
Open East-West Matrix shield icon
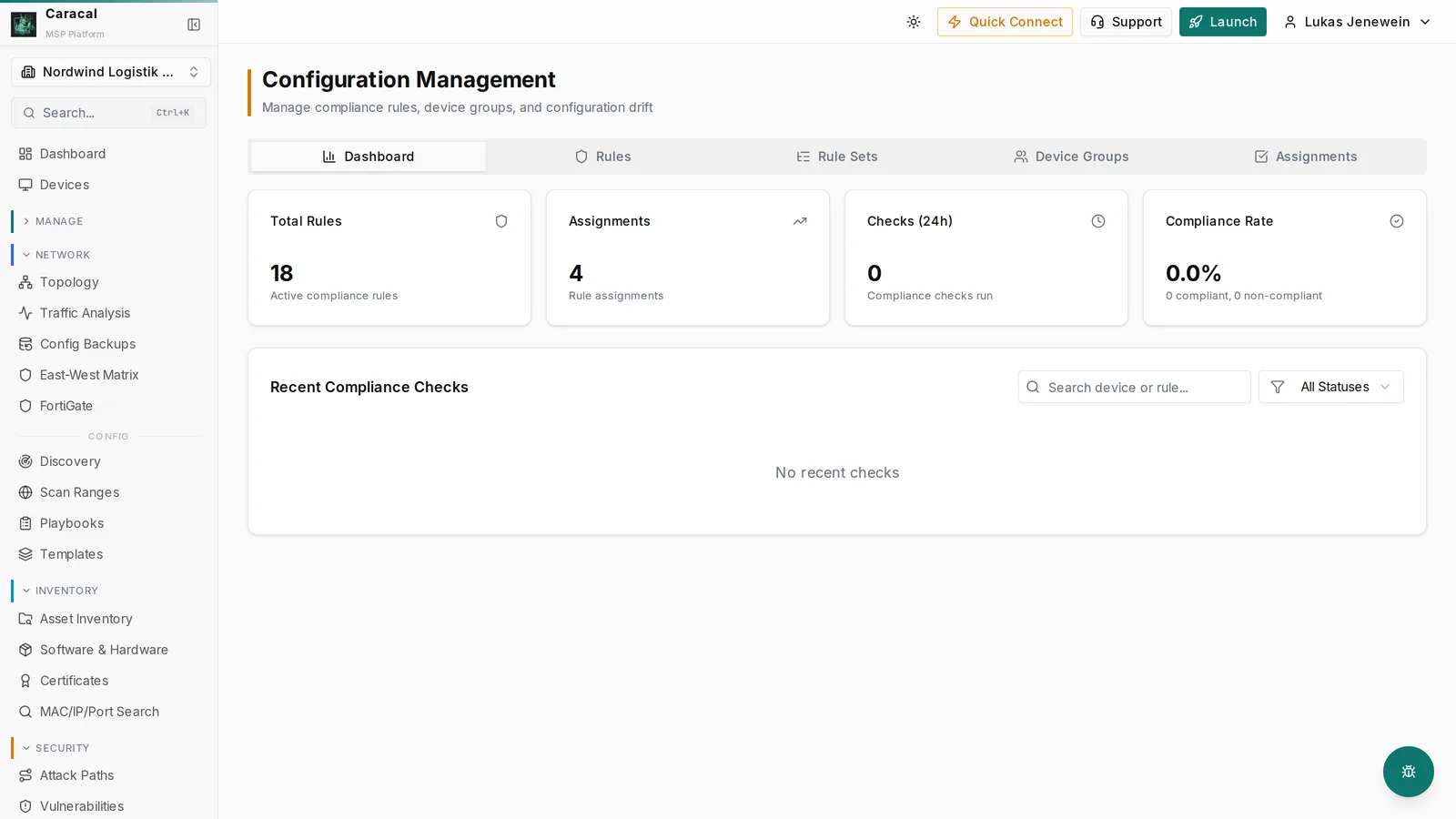[x=25, y=375]
